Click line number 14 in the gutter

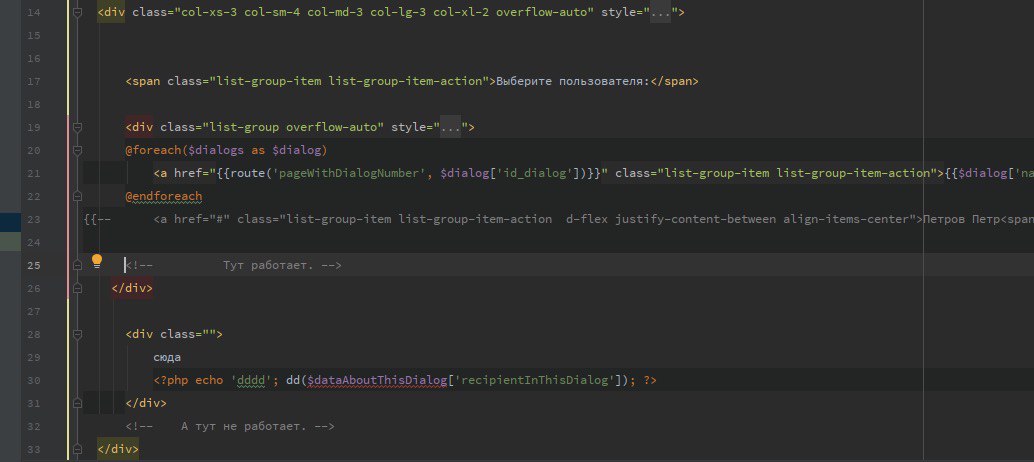(34, 13)
